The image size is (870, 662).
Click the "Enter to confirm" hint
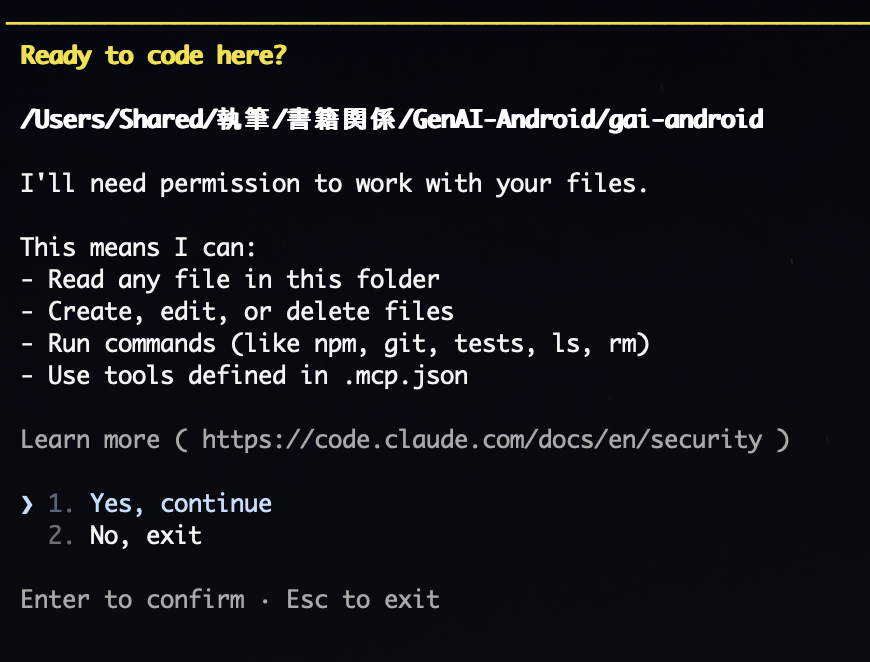[x=132, y=599]
